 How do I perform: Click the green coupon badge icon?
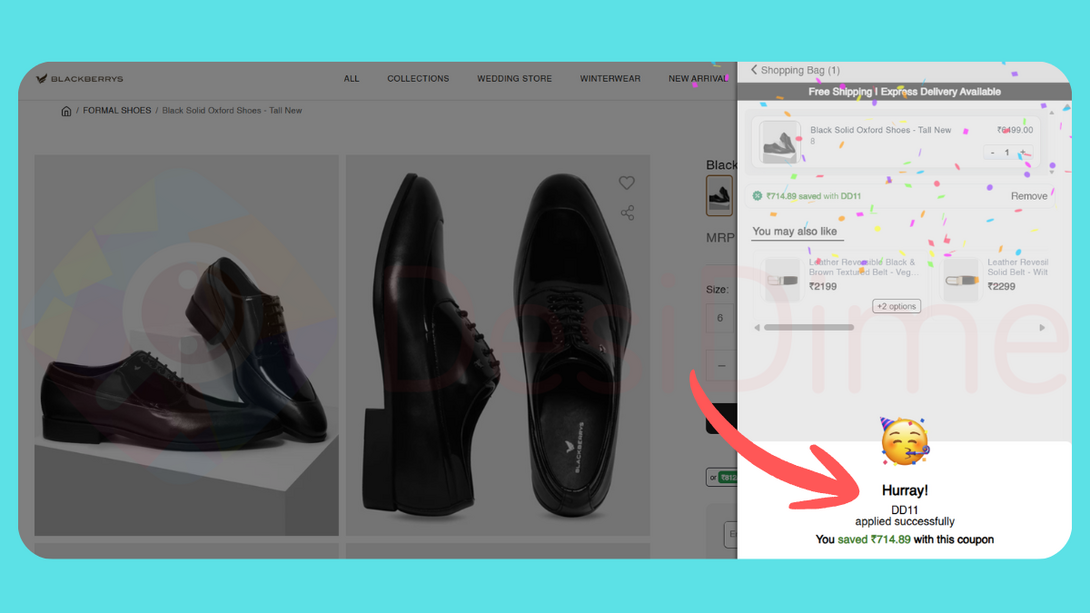click(758, 196)
